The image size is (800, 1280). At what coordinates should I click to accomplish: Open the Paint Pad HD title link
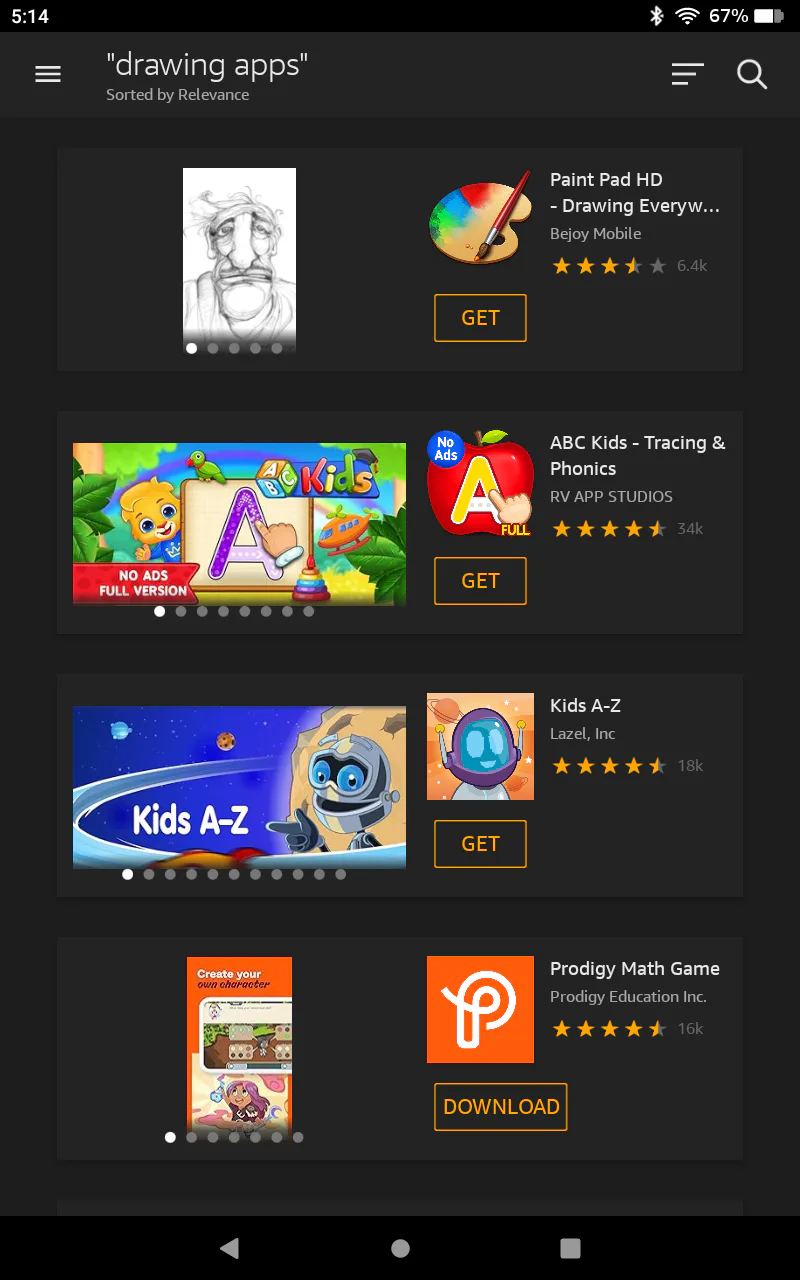coord(635,193)
